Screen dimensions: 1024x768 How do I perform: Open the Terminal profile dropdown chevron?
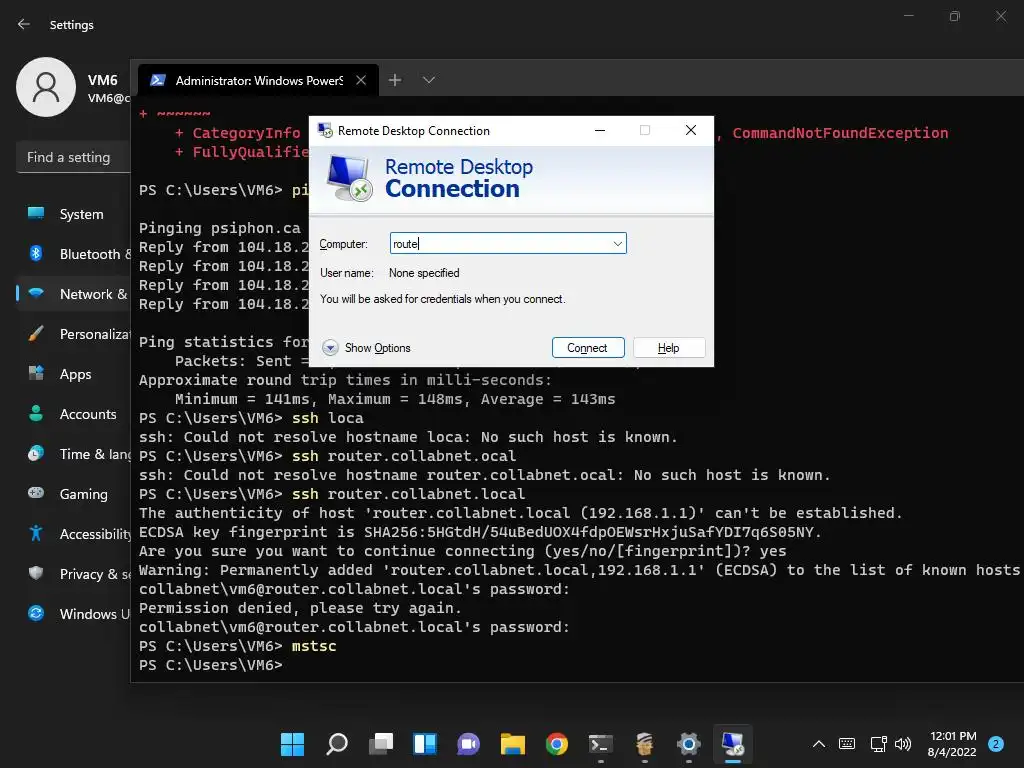point(428,80)
